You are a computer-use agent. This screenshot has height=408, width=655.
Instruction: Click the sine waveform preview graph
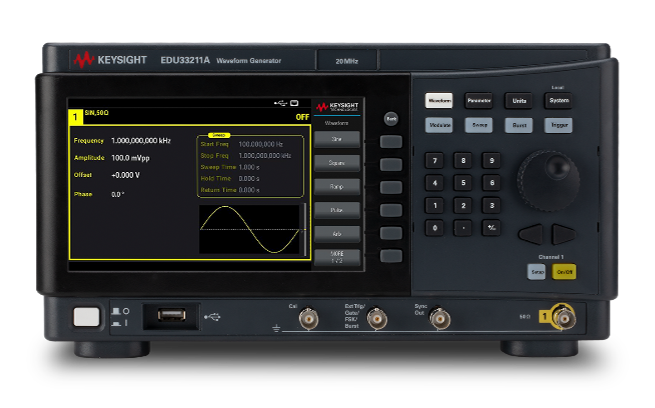(x=250, y=229)
